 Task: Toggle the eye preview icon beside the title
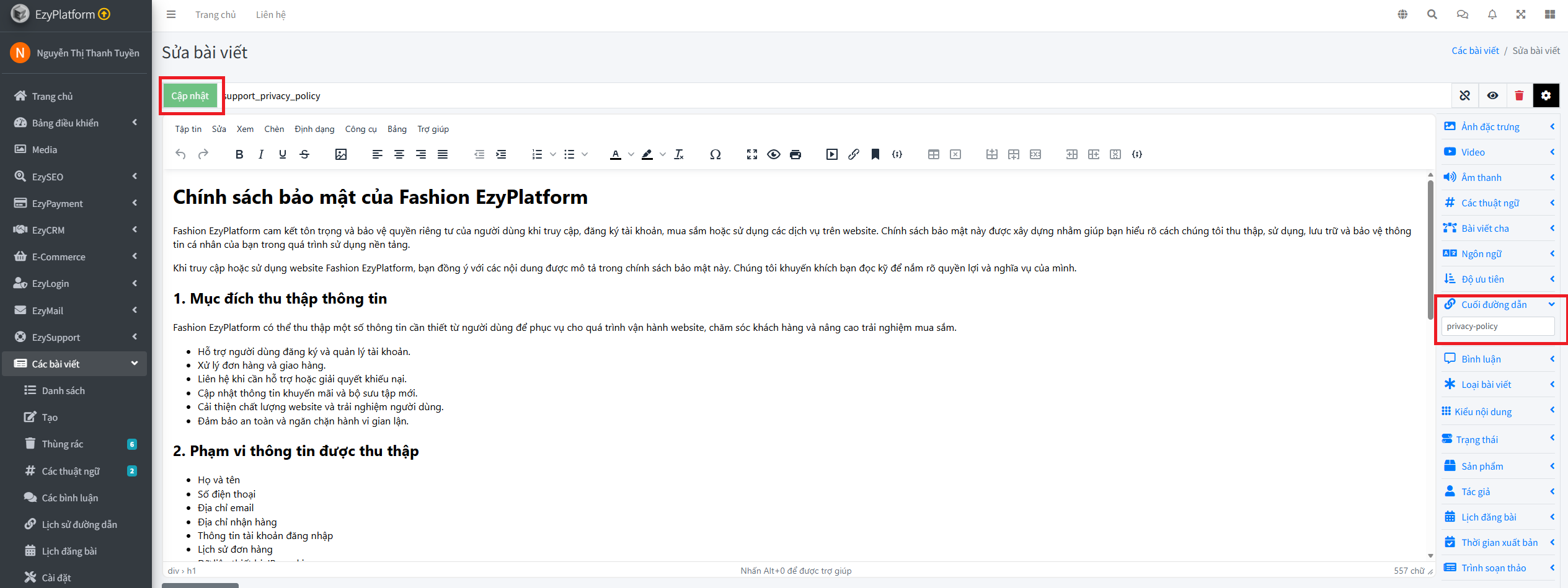click(1492, 95)
